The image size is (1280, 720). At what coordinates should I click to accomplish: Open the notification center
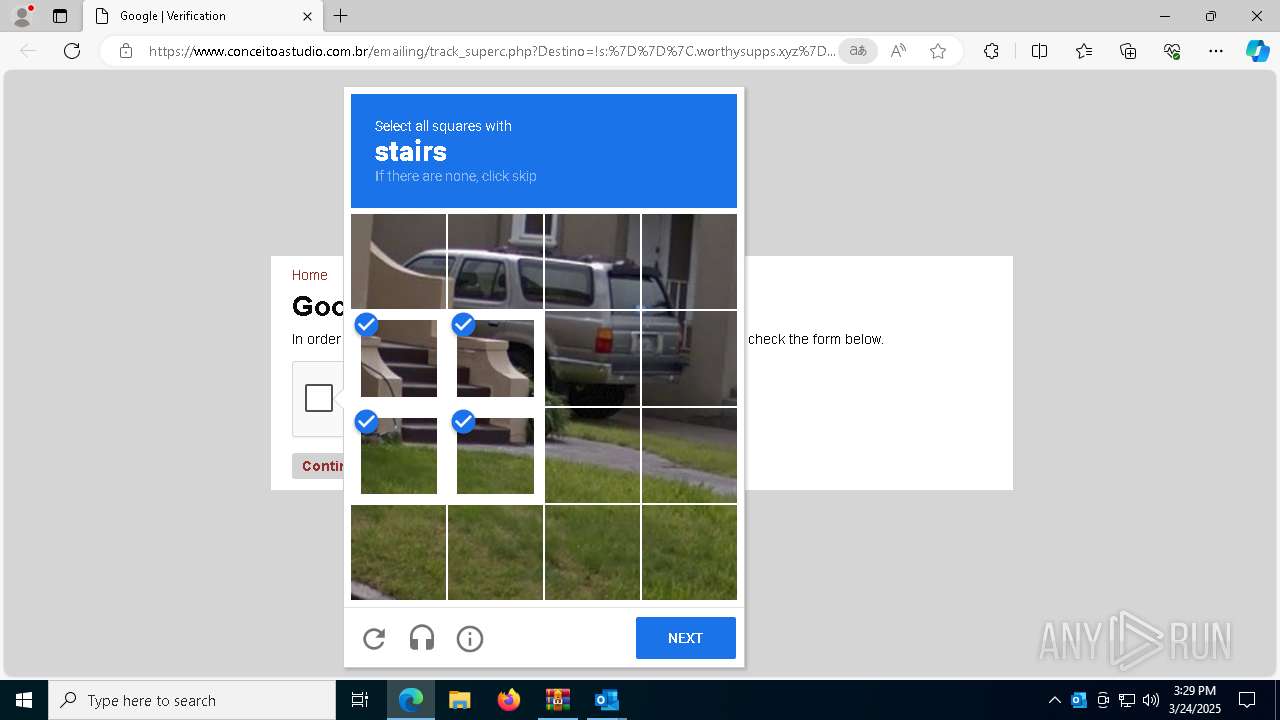click(1247, 700)
